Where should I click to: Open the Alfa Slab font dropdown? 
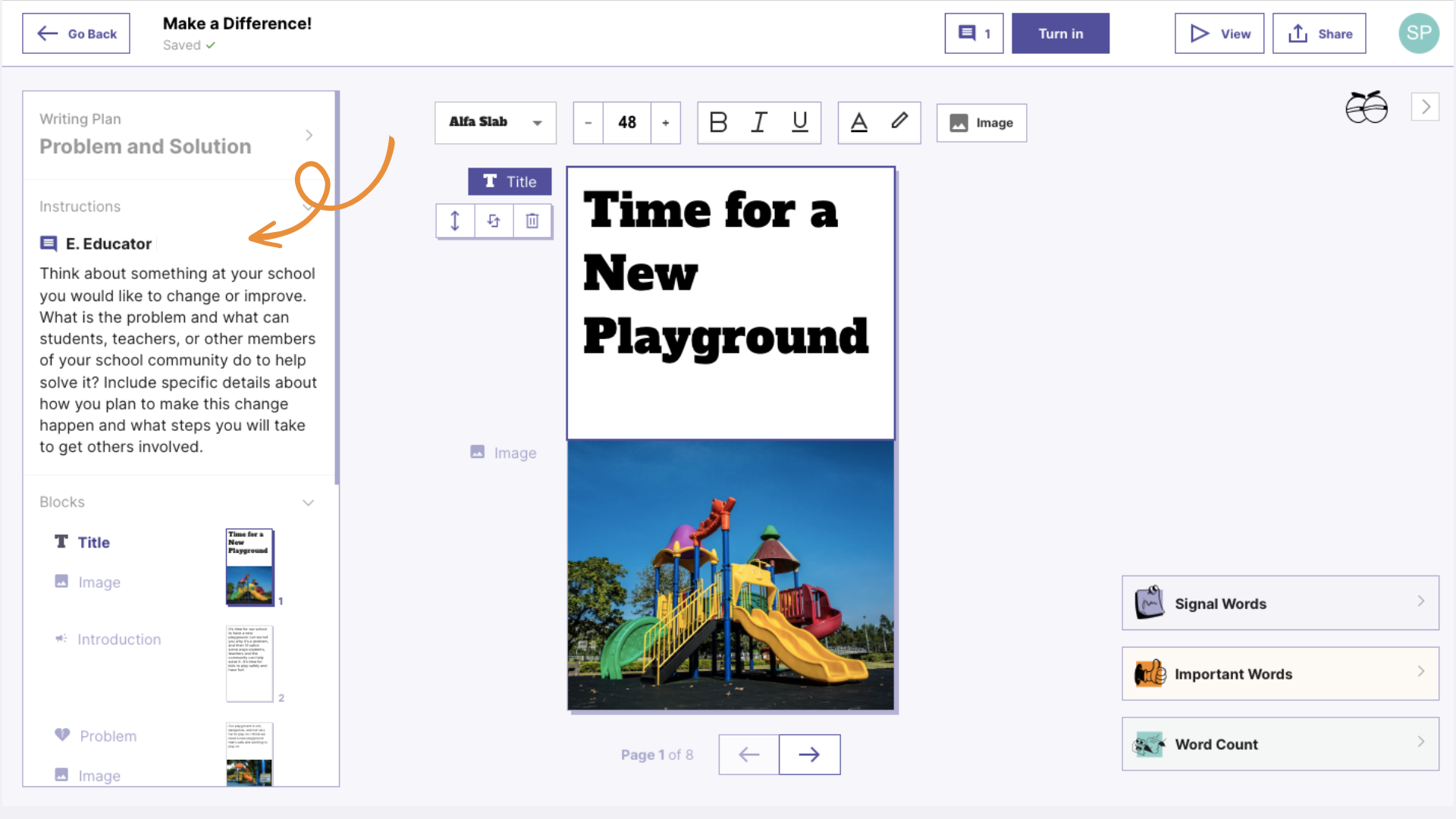coord(495,122)
